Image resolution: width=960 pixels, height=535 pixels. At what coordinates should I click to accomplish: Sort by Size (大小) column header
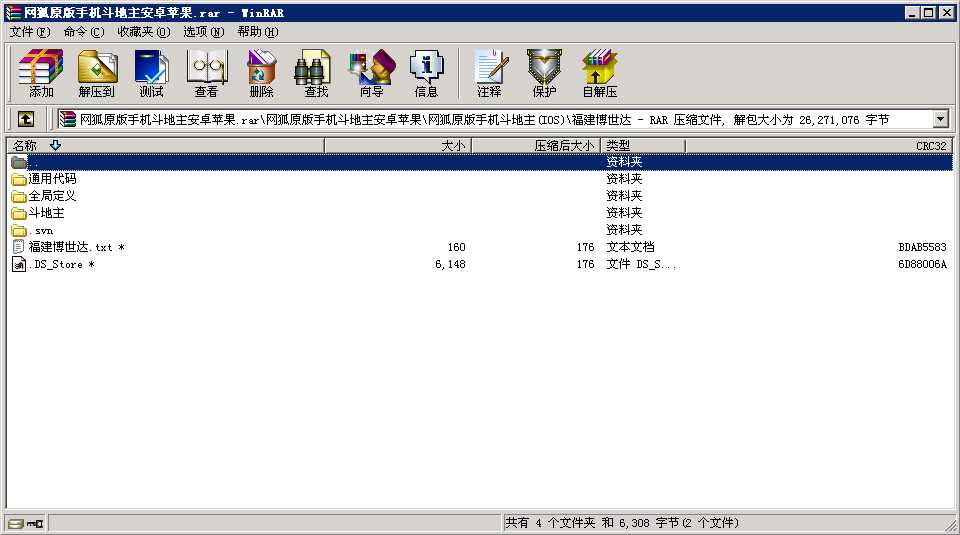(x=398, y=146)
